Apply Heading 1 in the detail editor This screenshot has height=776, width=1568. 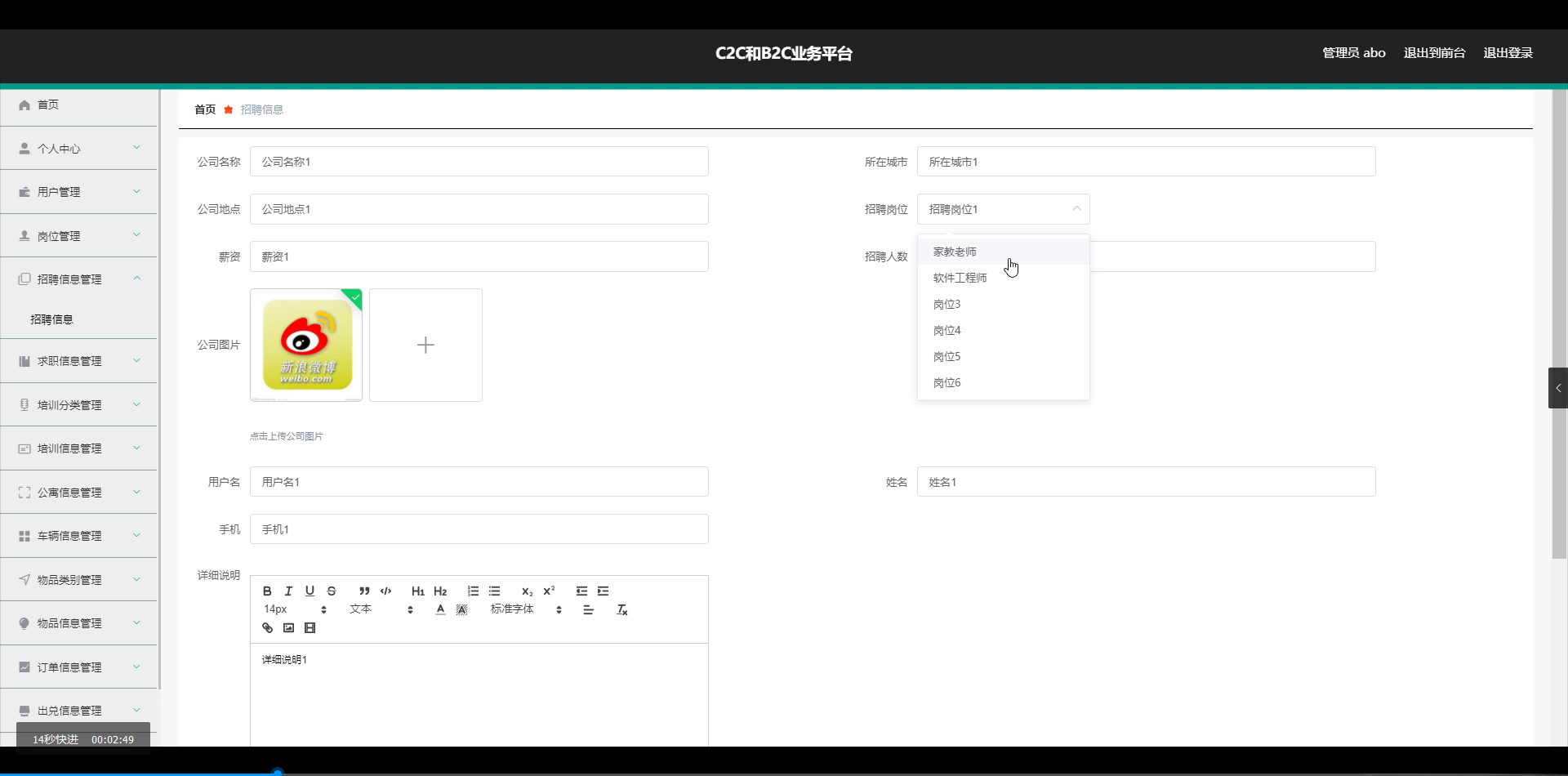[418, 591]
